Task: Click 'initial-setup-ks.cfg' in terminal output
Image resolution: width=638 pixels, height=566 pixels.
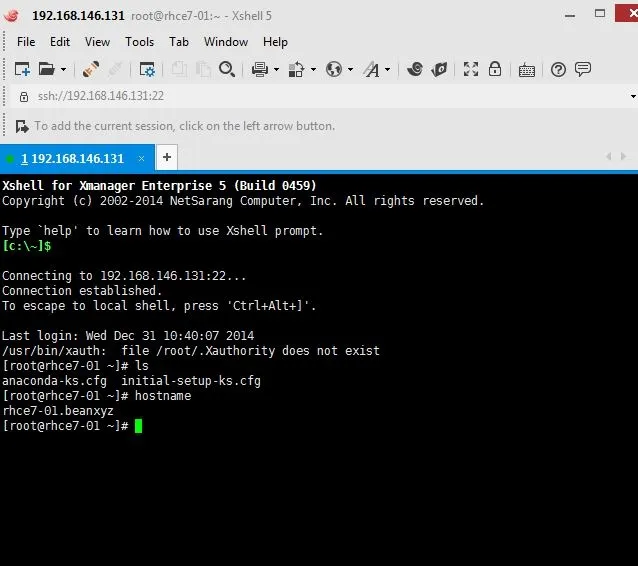Action: (x=191, y=381)
